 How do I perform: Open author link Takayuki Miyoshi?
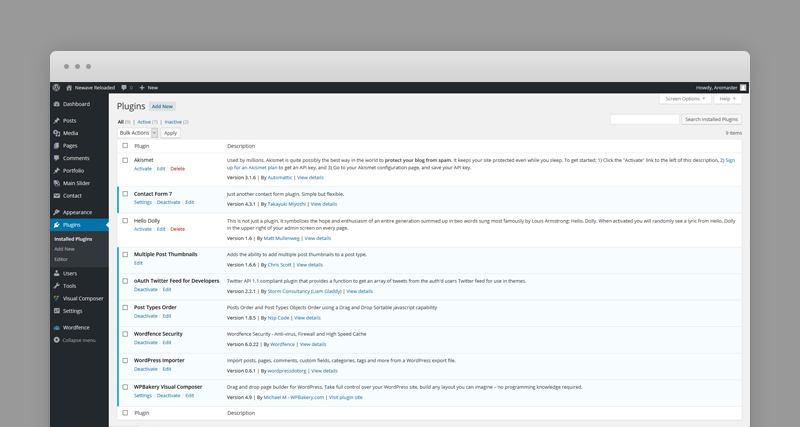(x=287, y=204)
